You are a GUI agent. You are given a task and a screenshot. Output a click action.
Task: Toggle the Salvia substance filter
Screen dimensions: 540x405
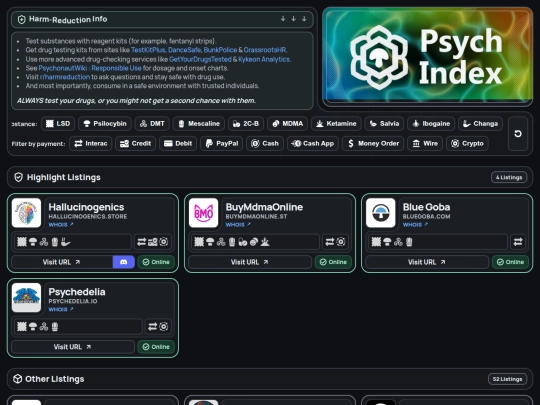[384, 124]
